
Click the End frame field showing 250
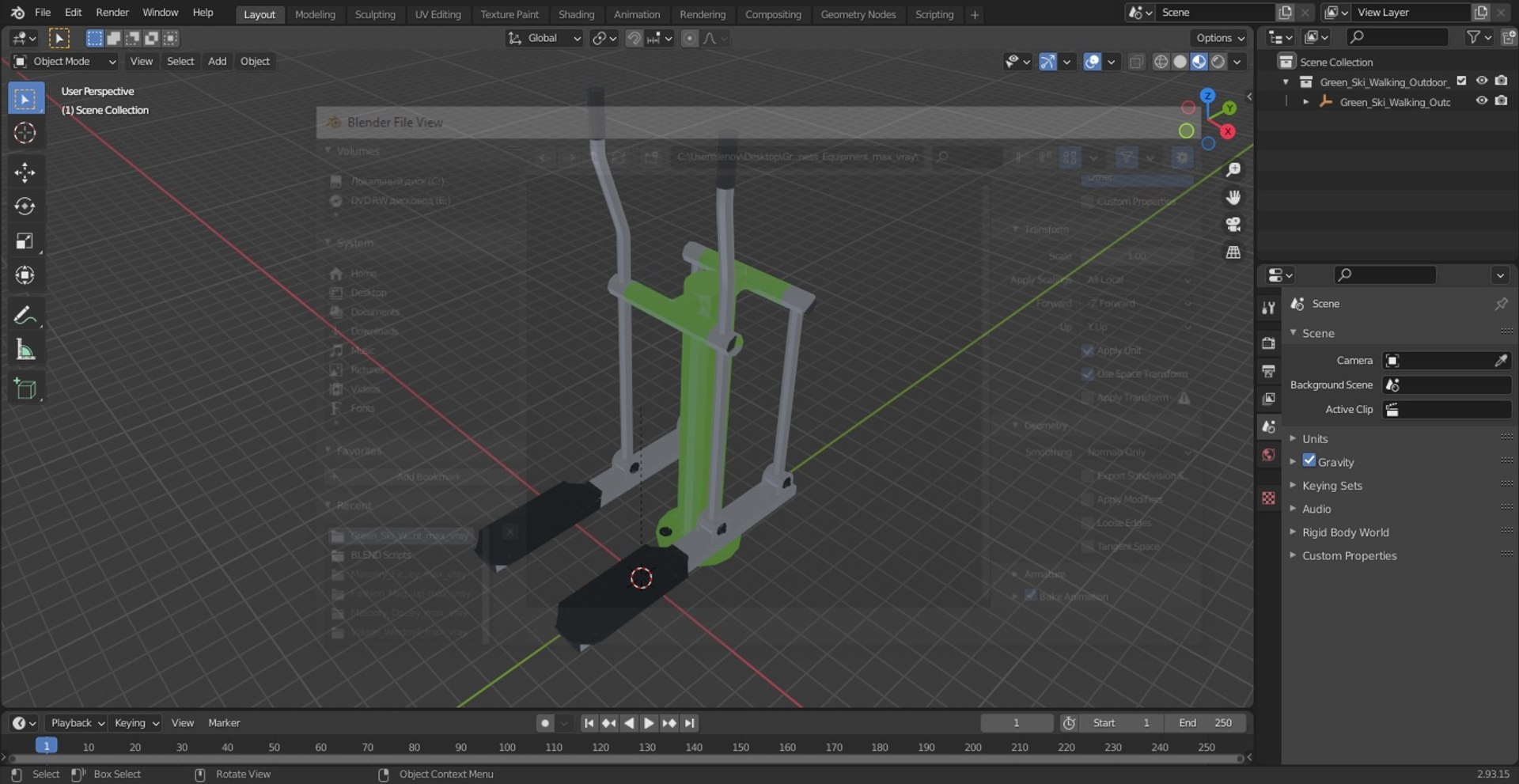click(x=1206, y=723)
